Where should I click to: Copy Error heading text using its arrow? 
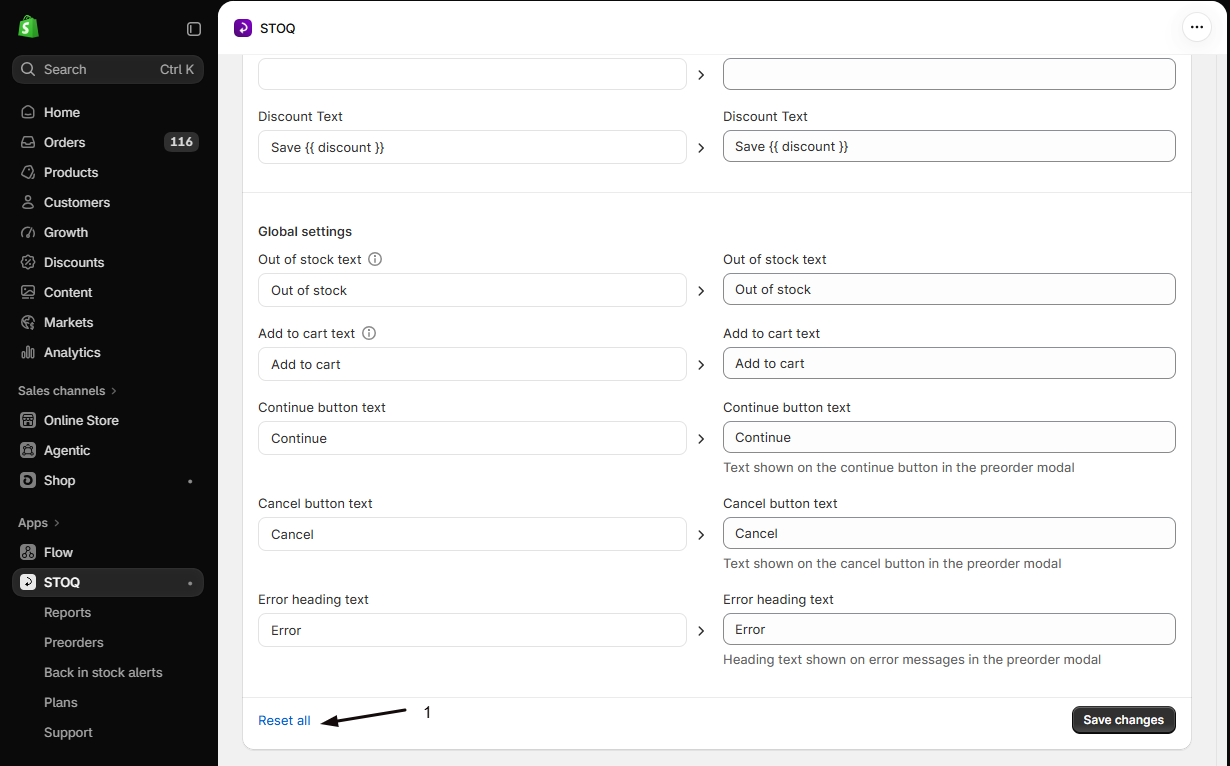701,631
